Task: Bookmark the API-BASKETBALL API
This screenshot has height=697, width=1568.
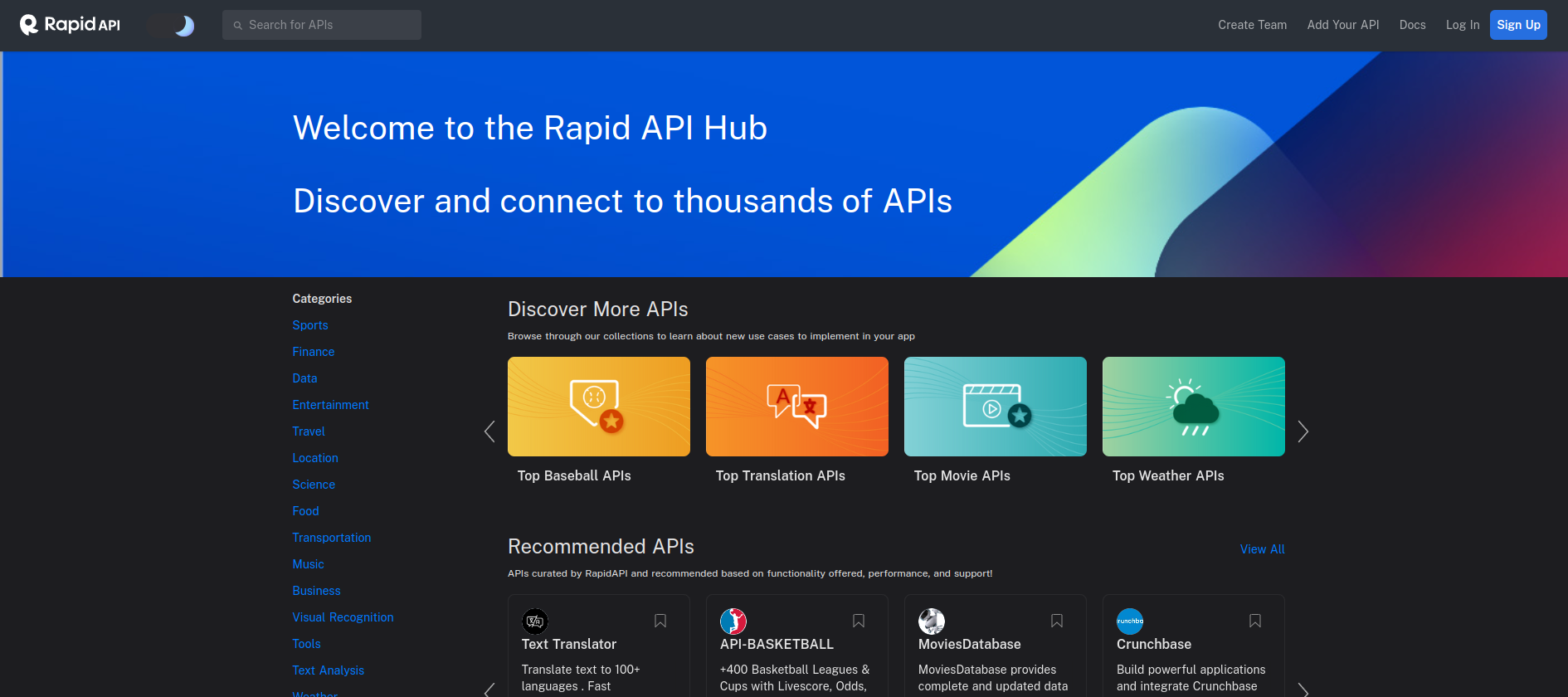Action: click(x=859, y=621)
